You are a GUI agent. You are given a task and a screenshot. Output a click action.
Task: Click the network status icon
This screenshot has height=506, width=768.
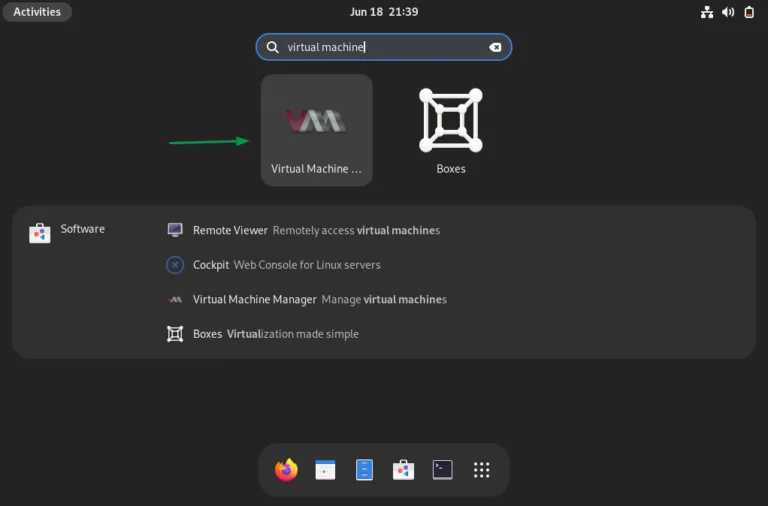click(x=707, y=12)
